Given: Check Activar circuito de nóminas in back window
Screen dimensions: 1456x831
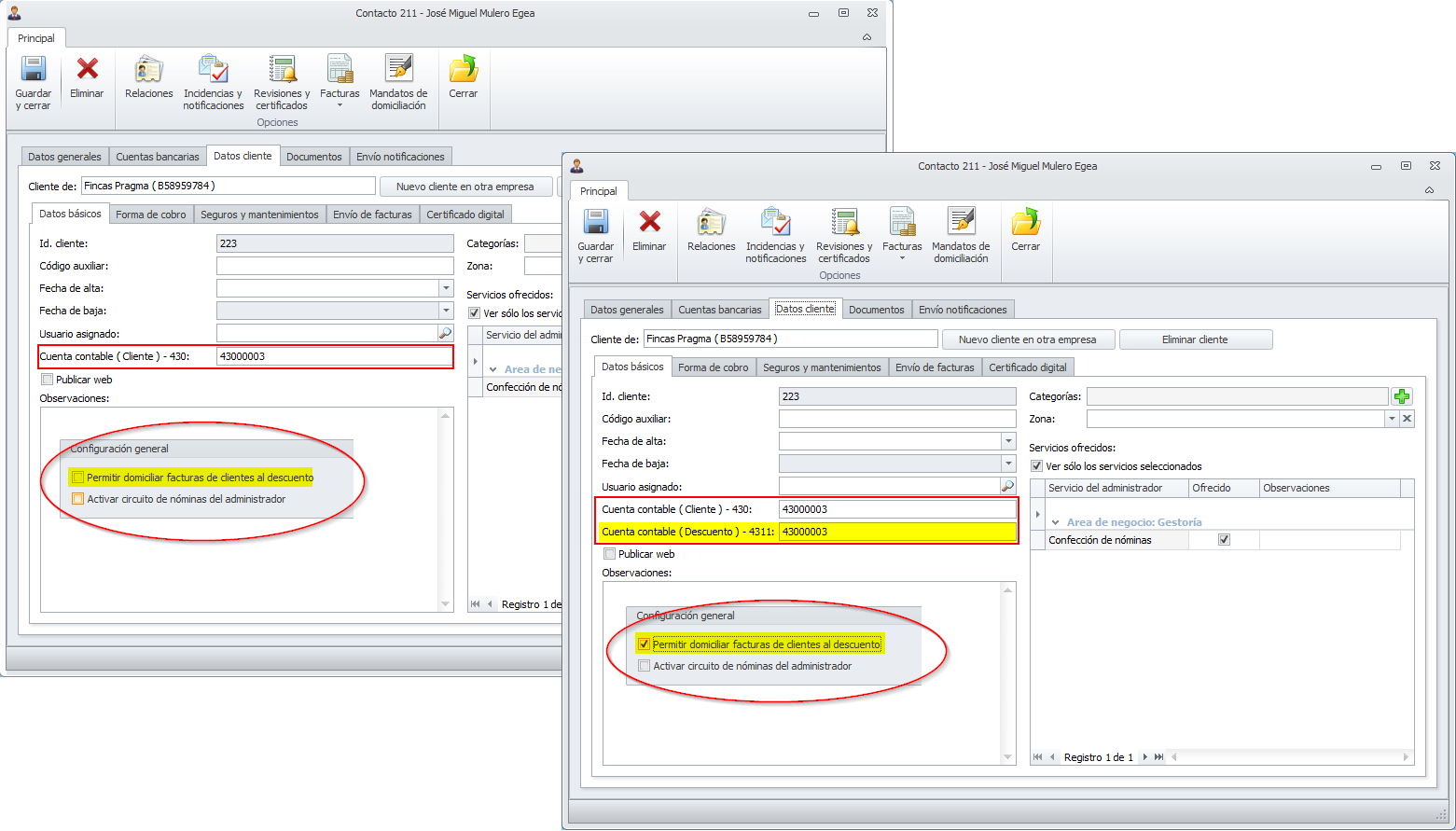Looking at the screenshot, I should coord(78,499).
